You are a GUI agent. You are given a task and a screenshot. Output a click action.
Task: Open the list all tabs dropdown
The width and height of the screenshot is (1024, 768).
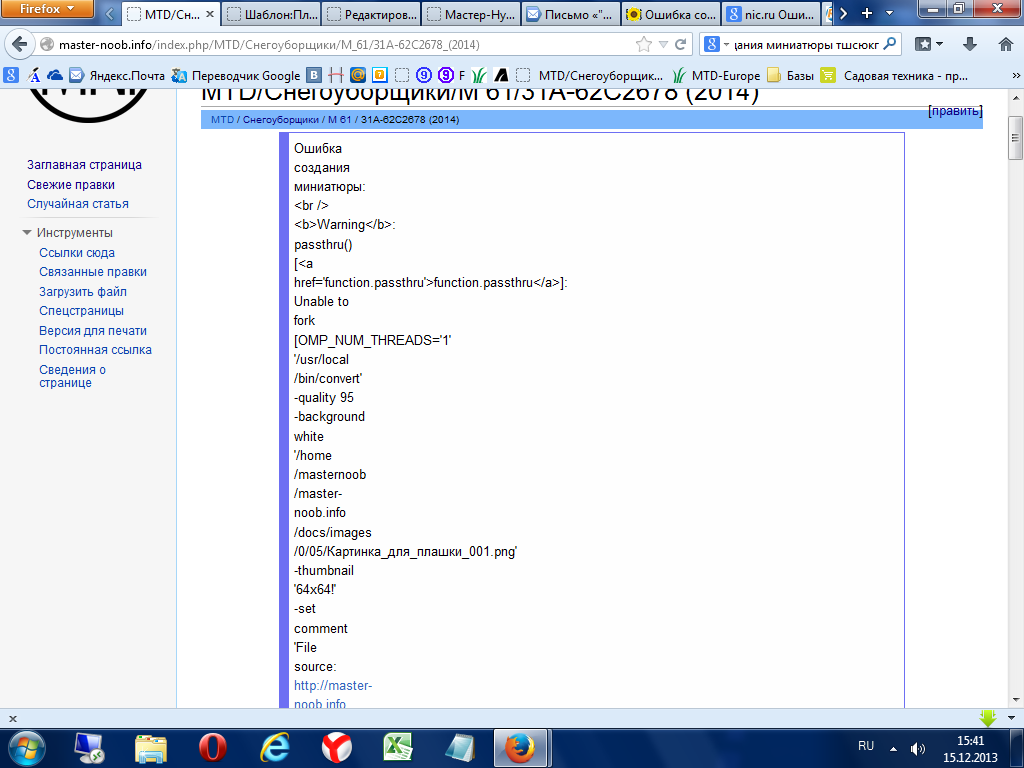pyautogui.click(x=889, y=13)
